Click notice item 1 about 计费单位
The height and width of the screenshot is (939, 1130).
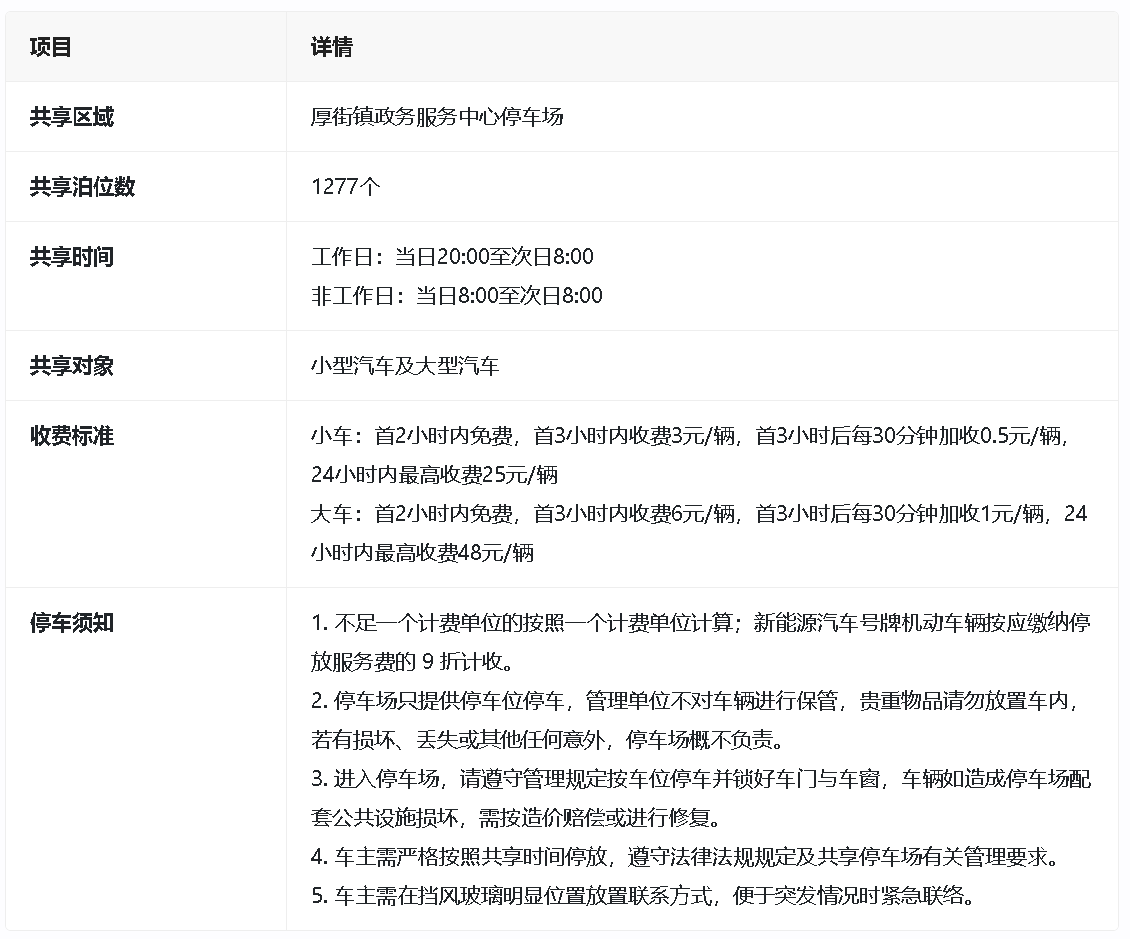[x=700, y=623]
